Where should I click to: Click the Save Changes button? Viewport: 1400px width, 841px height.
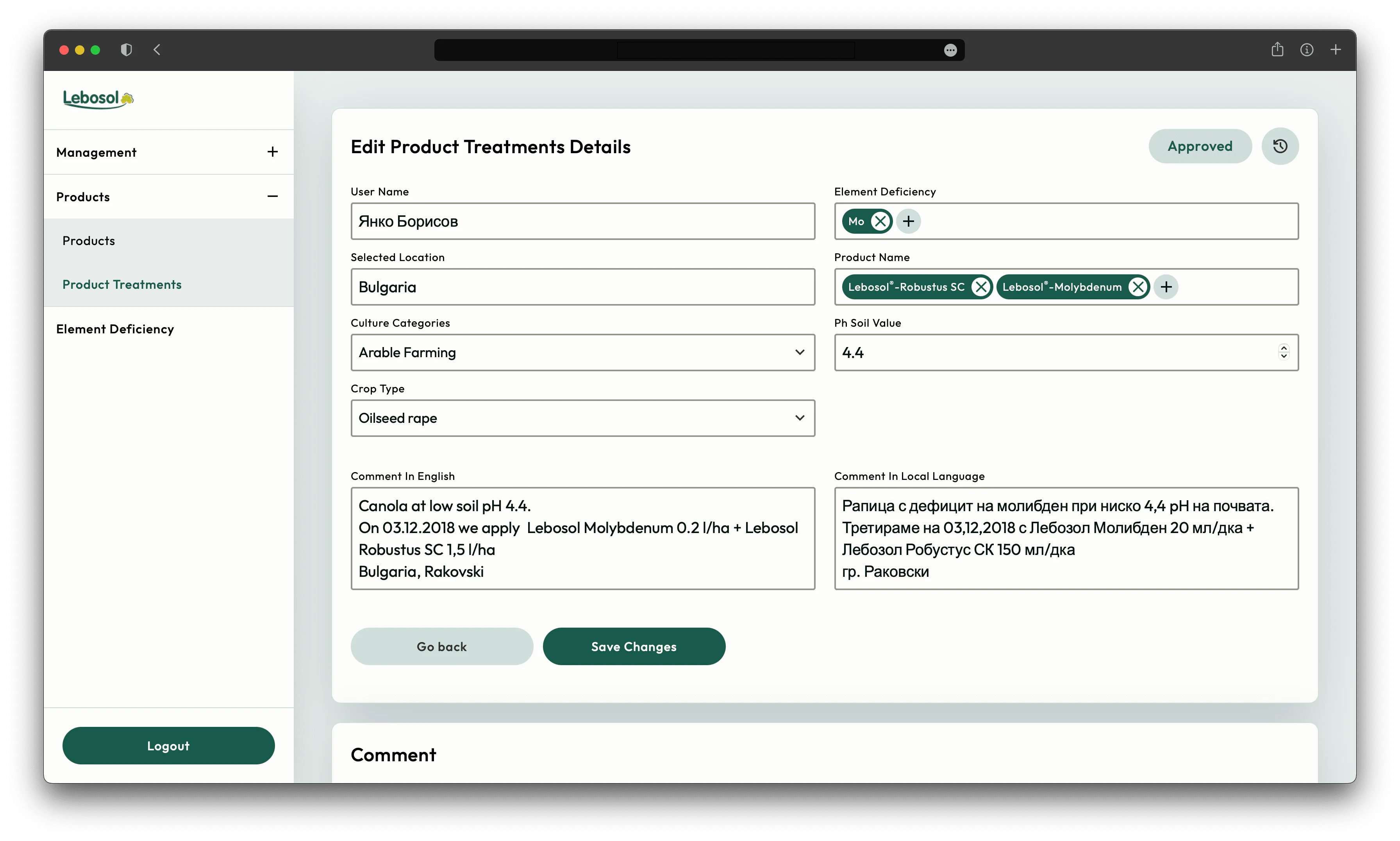634,647
